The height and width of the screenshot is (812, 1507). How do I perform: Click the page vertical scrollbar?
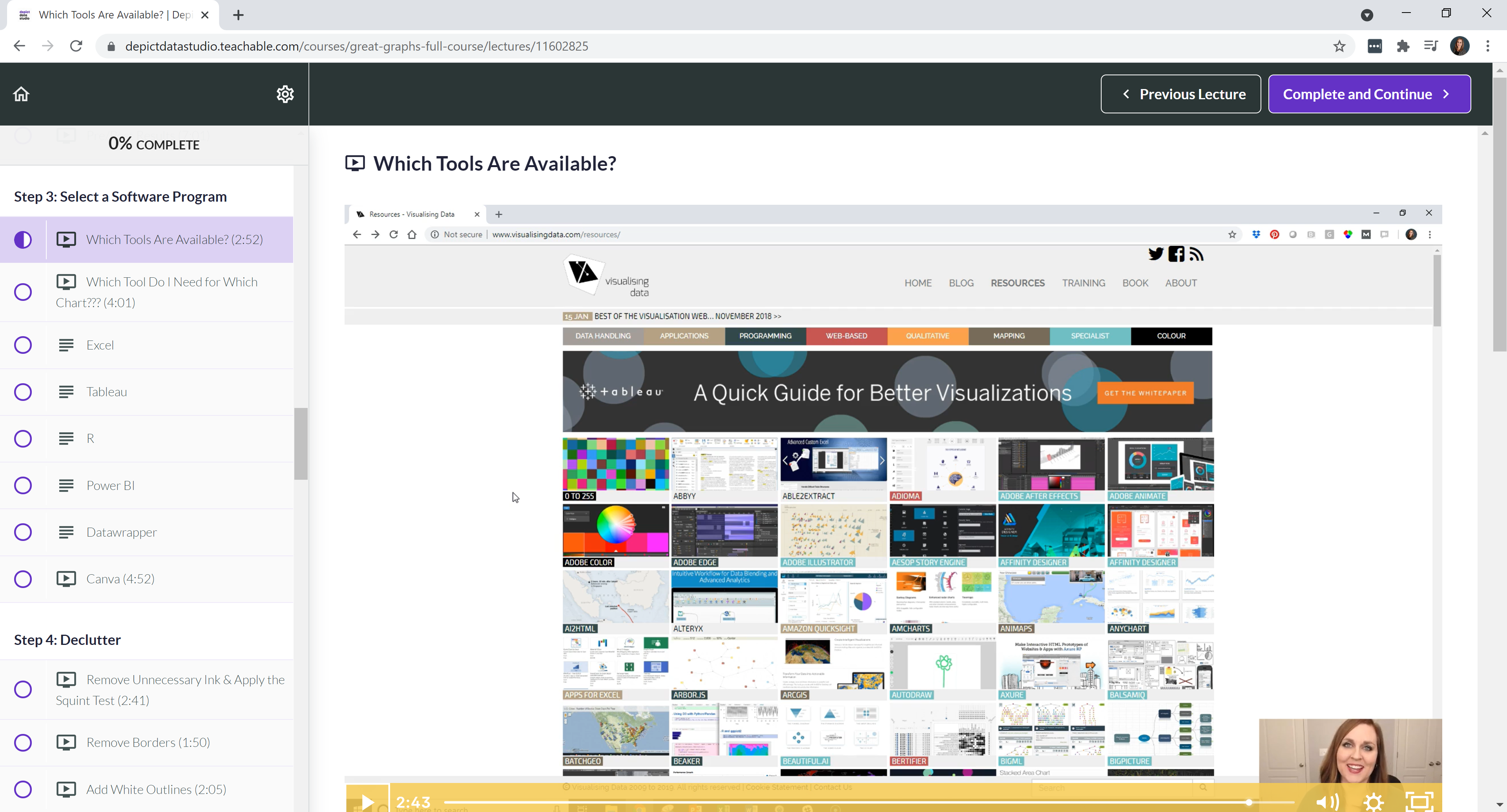[1500, 213]
